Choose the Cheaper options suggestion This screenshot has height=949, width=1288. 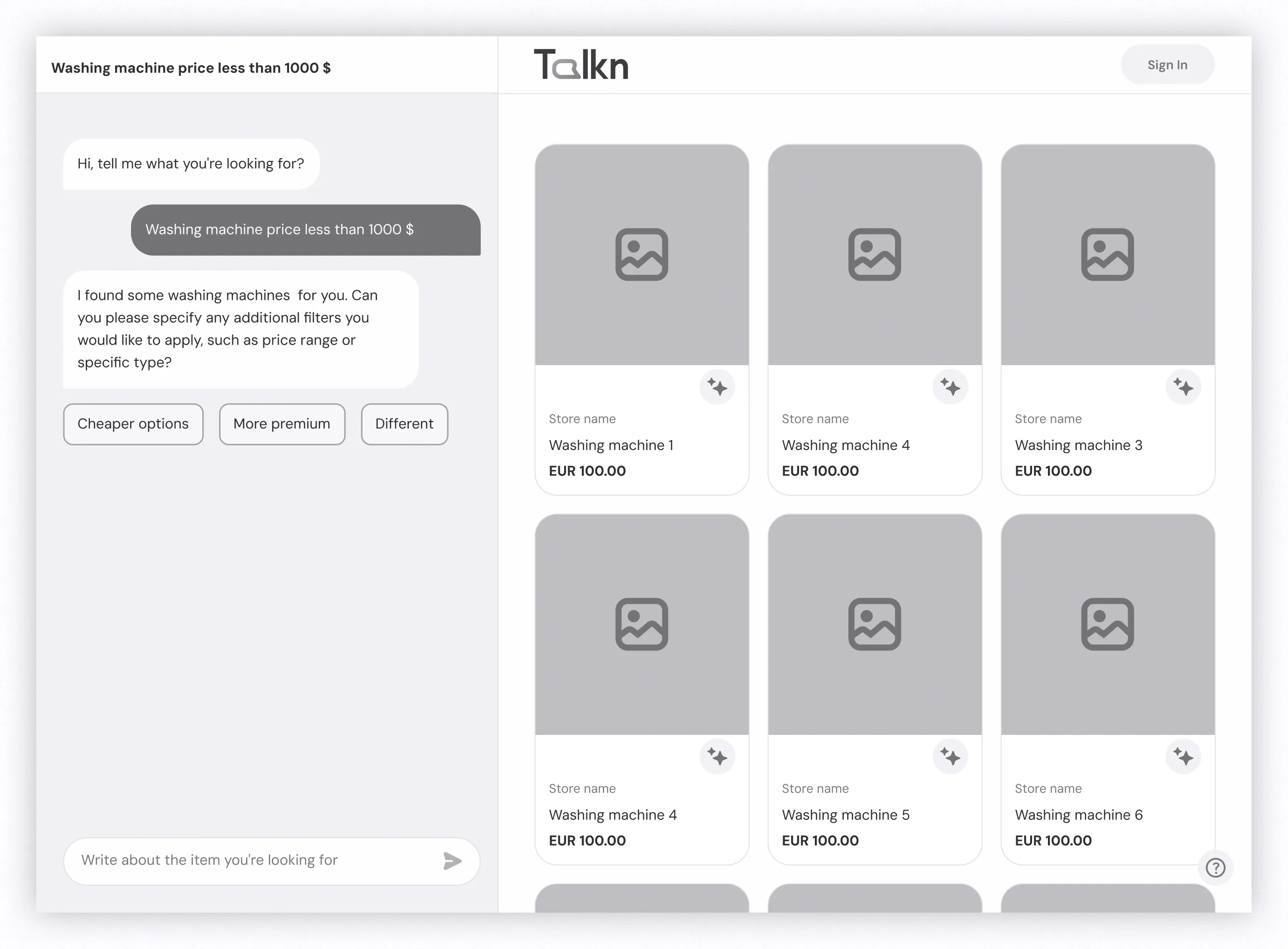pos(133,424)
